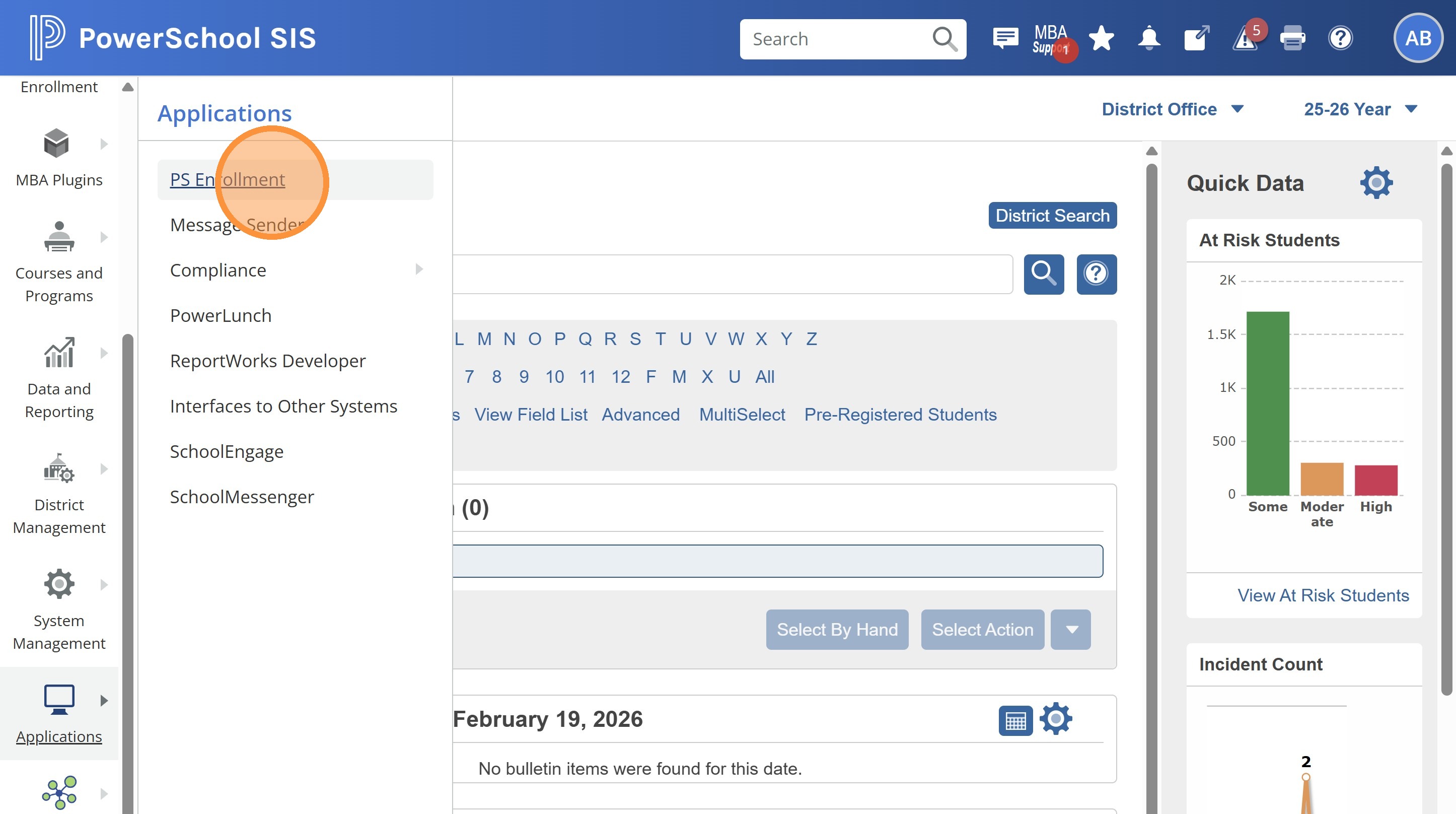The image size is (1456, 814).
Task: Choose SchoolMessenger from the Applications list
Action: tap(241, 496)
